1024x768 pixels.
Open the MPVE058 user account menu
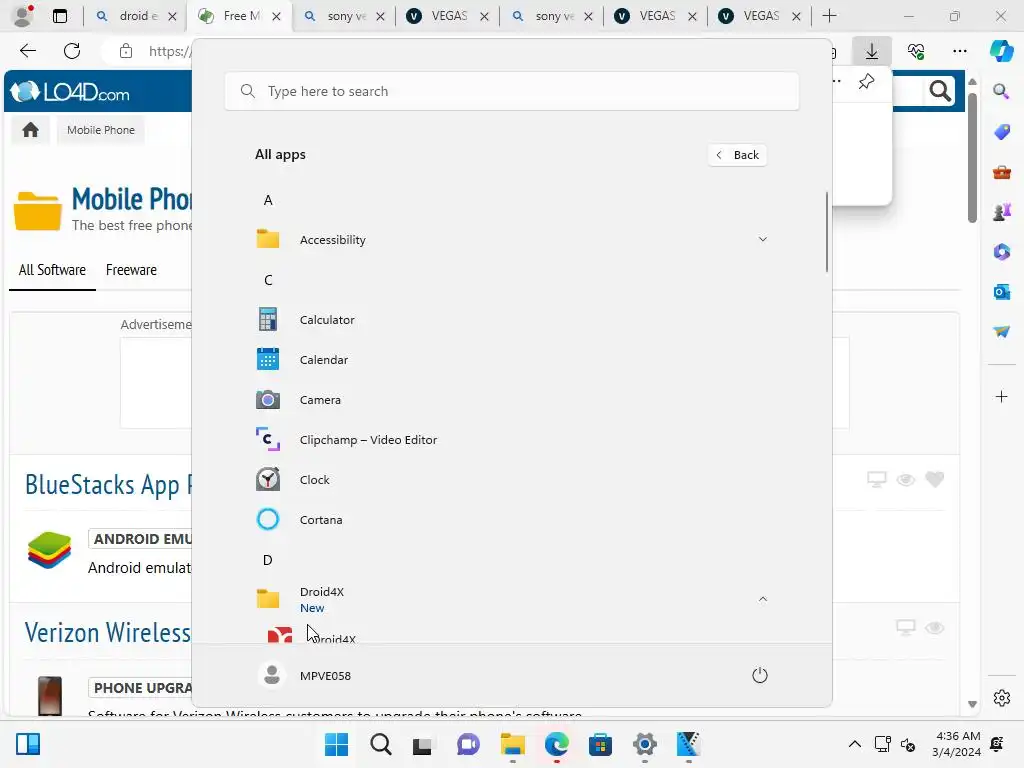pos(305,675)
